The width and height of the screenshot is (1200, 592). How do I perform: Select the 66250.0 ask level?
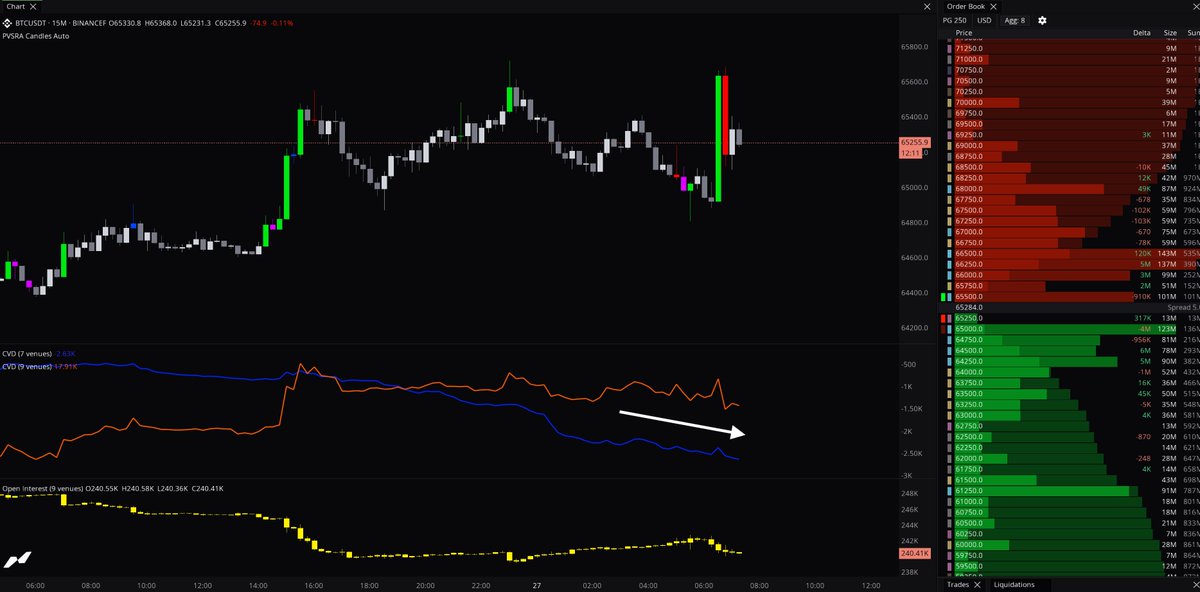tap(1070, 264)
